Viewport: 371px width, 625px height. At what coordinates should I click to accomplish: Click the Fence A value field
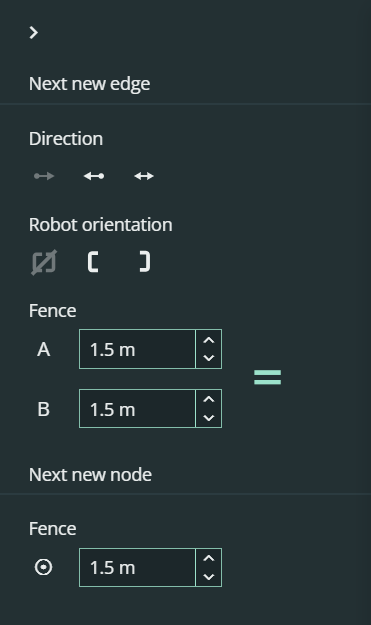(x=137, y=349)
